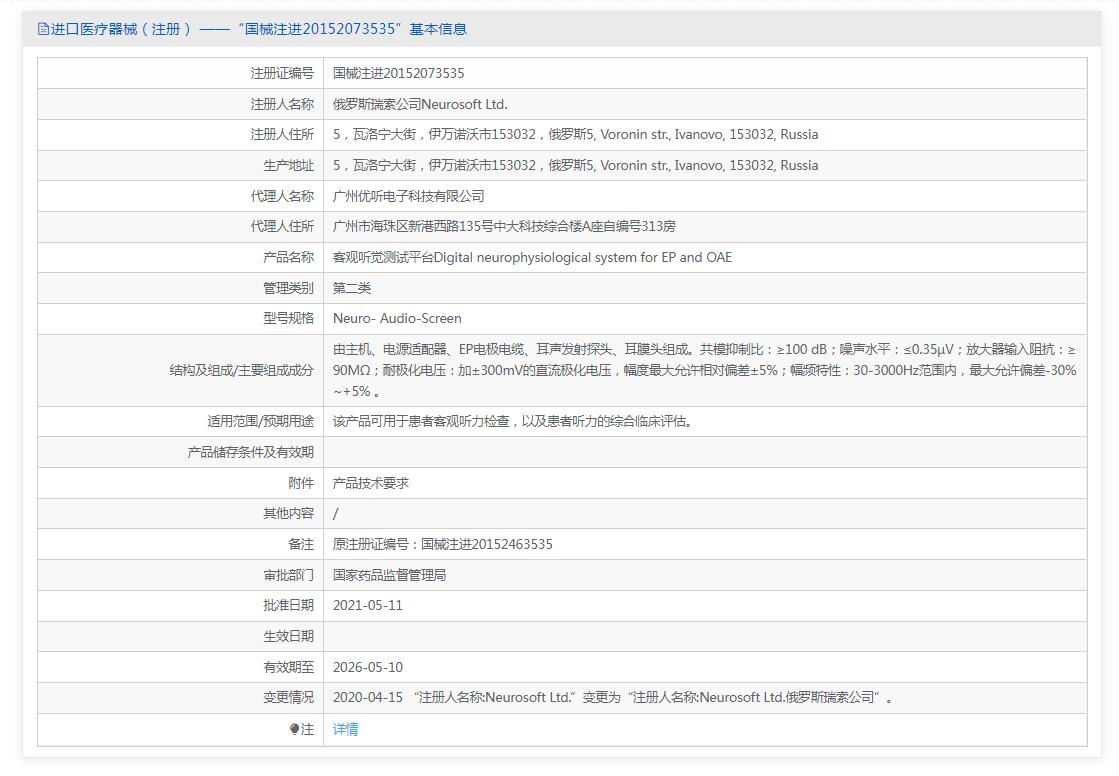Viewport: 1119px width, 776px height.
Task: Click the 代理人住所 address value
Action: (x=510, y=226)
